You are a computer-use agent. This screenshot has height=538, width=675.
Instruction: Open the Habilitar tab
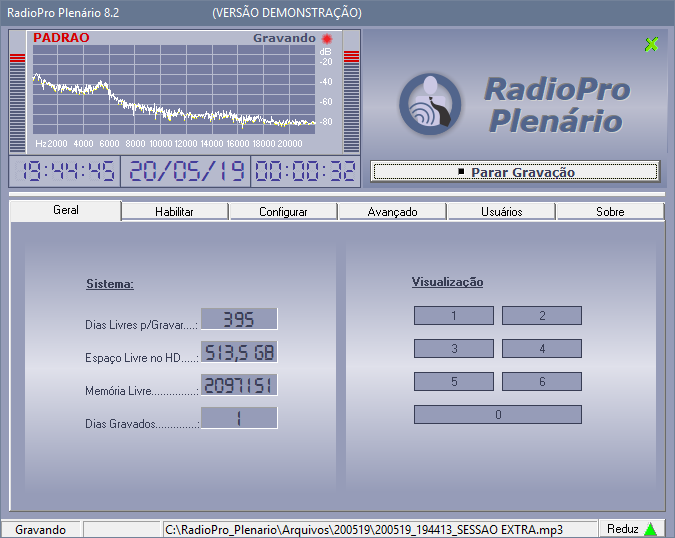pyautogui.click(x=174, y=212)
